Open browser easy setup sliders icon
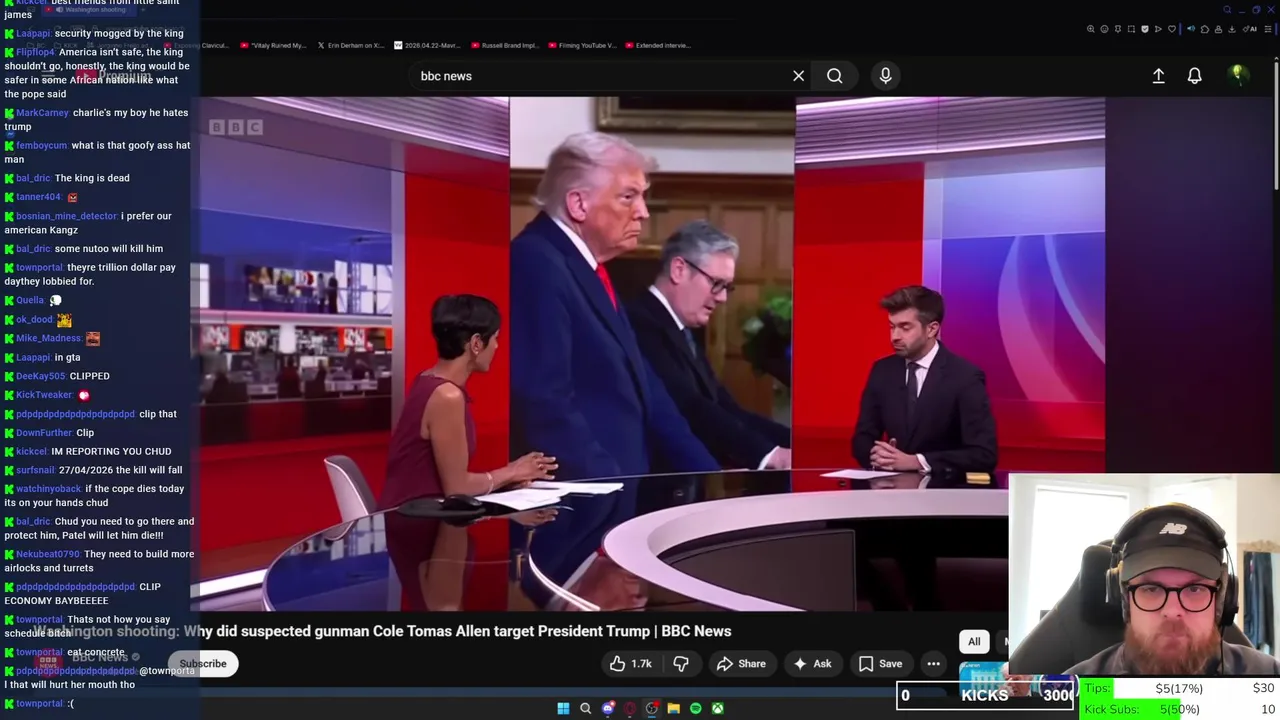 [x=1268, y=29]
